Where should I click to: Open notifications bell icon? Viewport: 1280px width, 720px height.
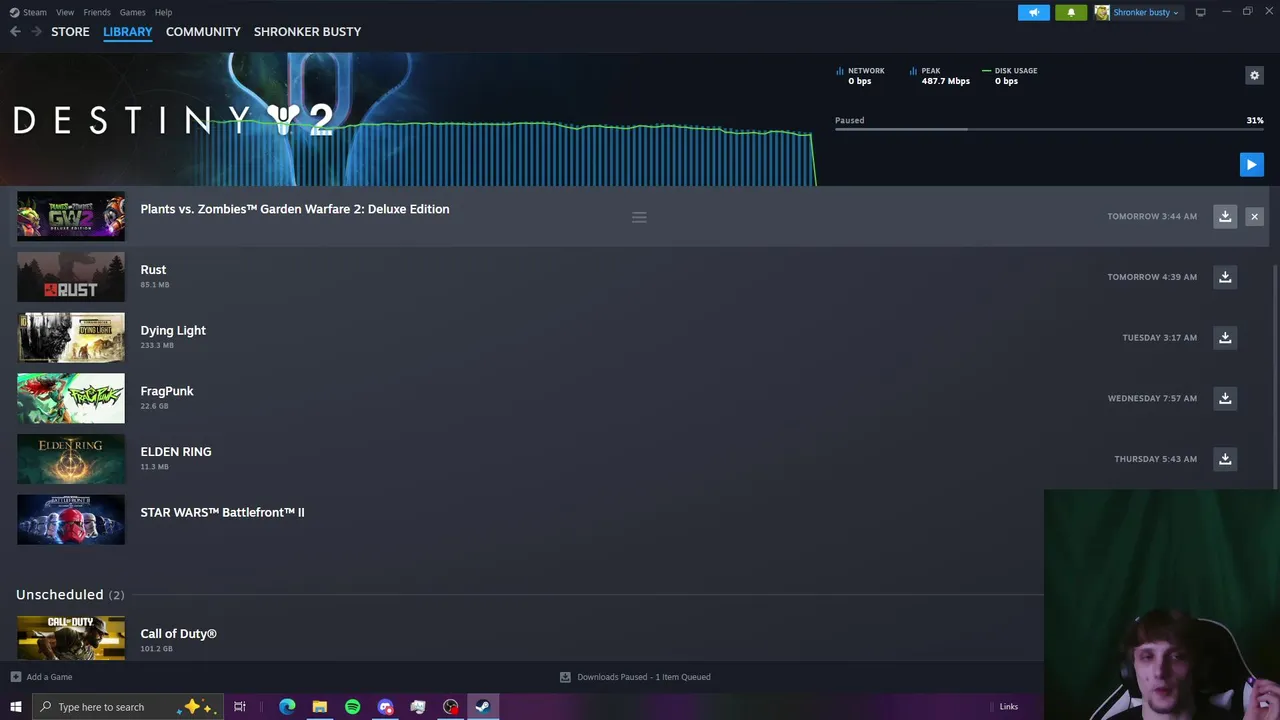tap(1071, 12)
